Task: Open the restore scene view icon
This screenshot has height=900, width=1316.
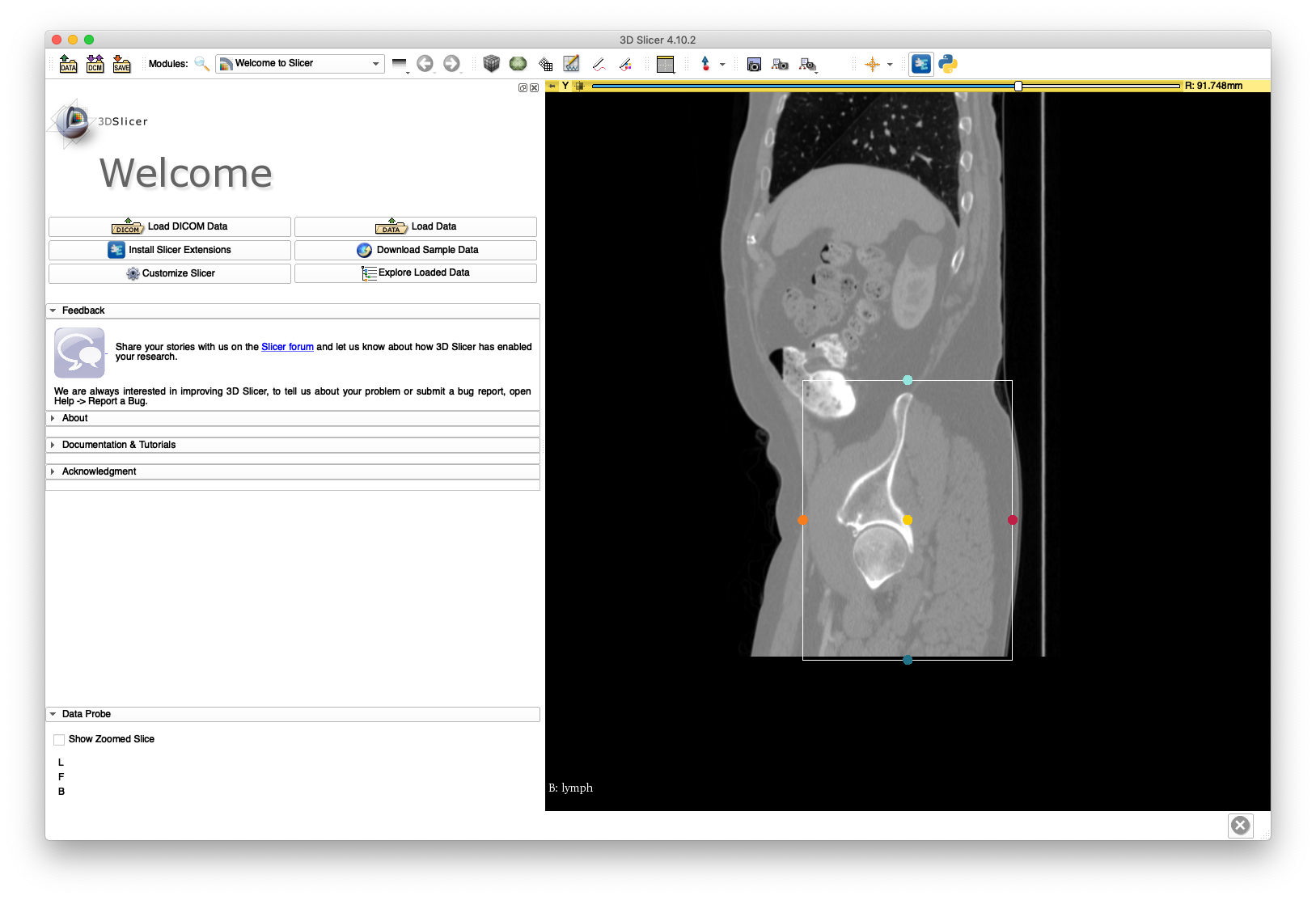Action: point(807,64)
